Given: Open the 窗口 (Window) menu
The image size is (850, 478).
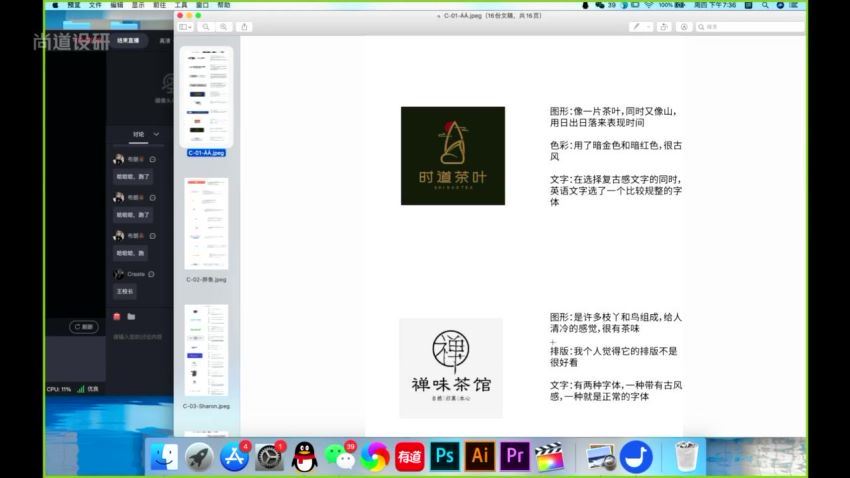Looking at the screenshot, I should 202,5.
